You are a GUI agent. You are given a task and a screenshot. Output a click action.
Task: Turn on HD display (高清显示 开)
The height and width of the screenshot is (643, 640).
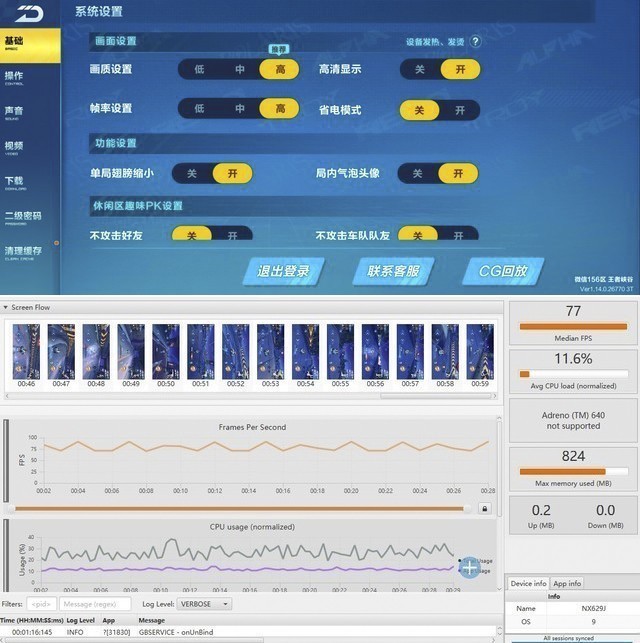(460, 69)
